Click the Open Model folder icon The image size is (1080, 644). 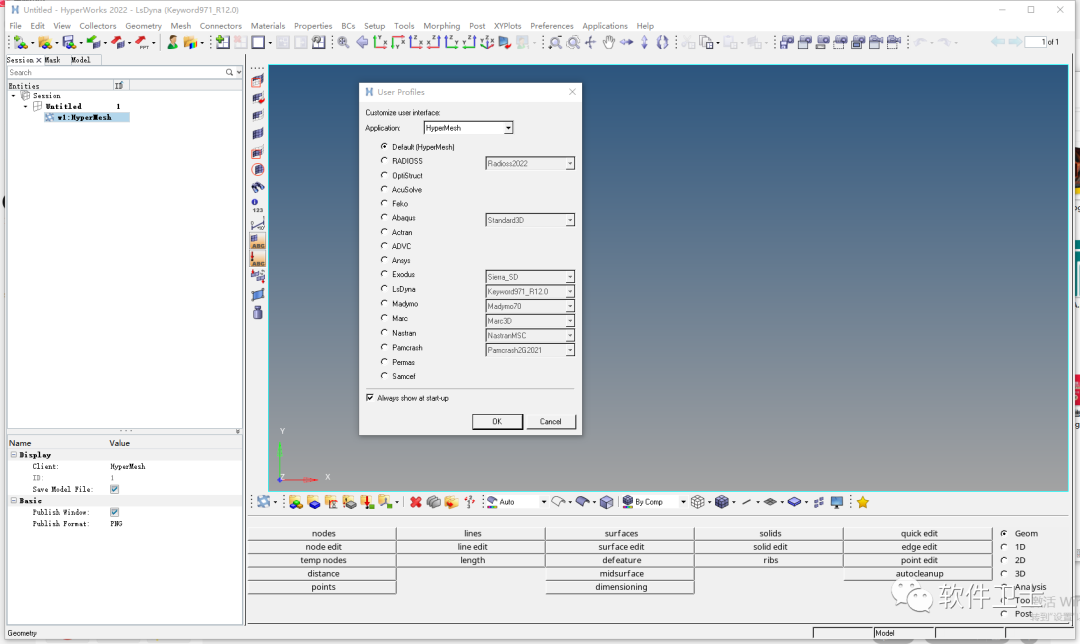coord(45,43)
